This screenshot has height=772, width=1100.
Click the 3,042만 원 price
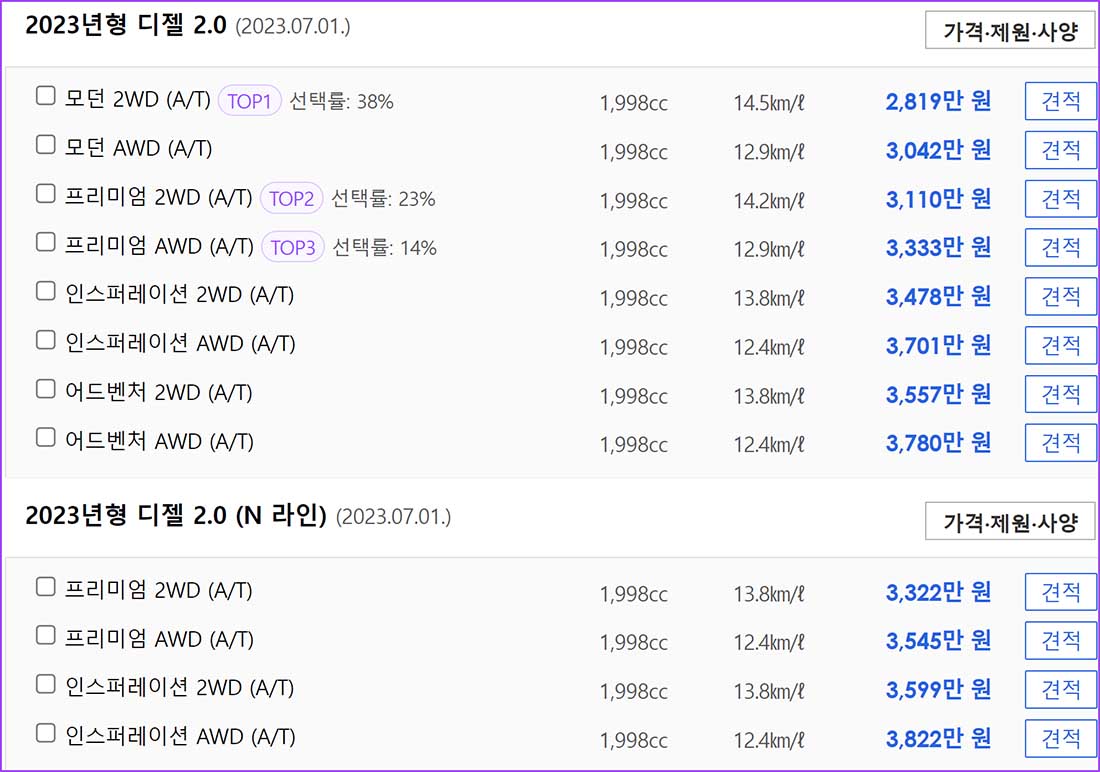pyautogui.click(x=938, y=150)
